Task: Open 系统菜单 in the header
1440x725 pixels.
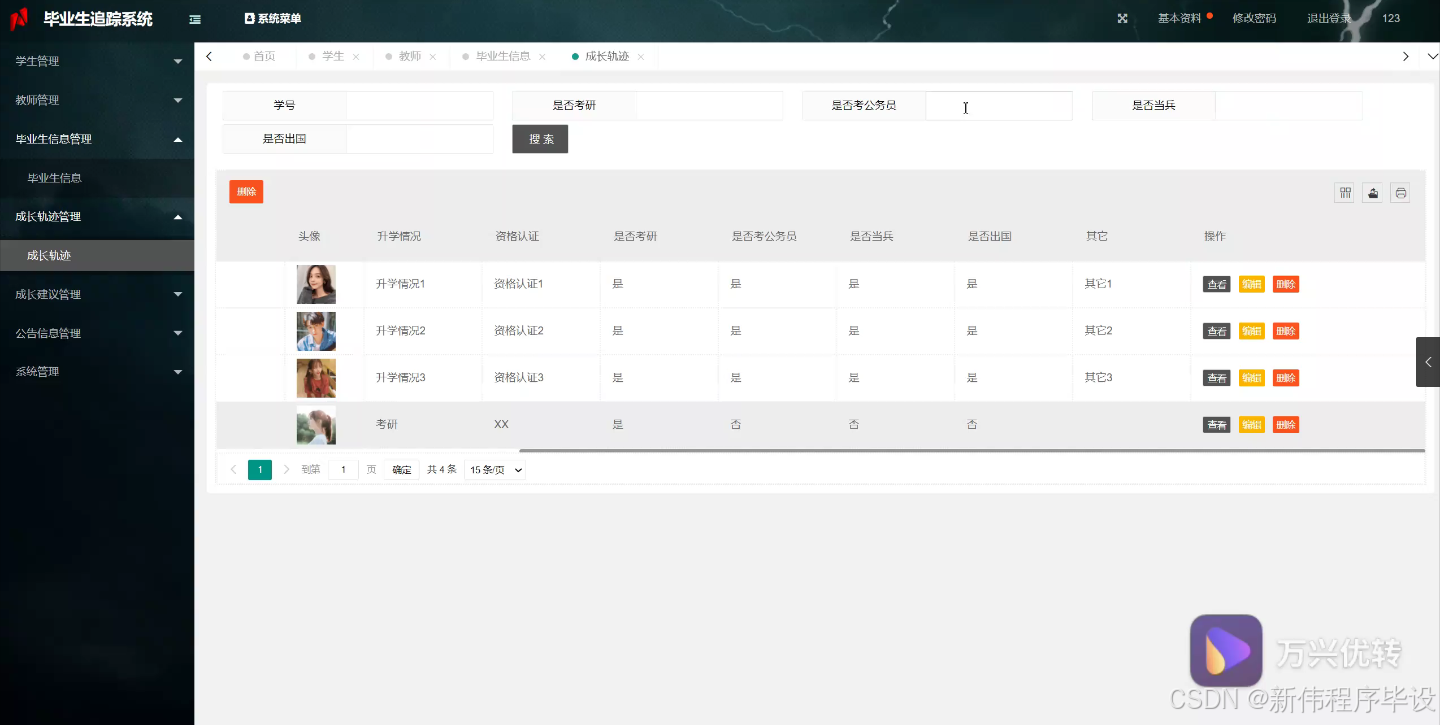Action: click(x=272, y=19)
